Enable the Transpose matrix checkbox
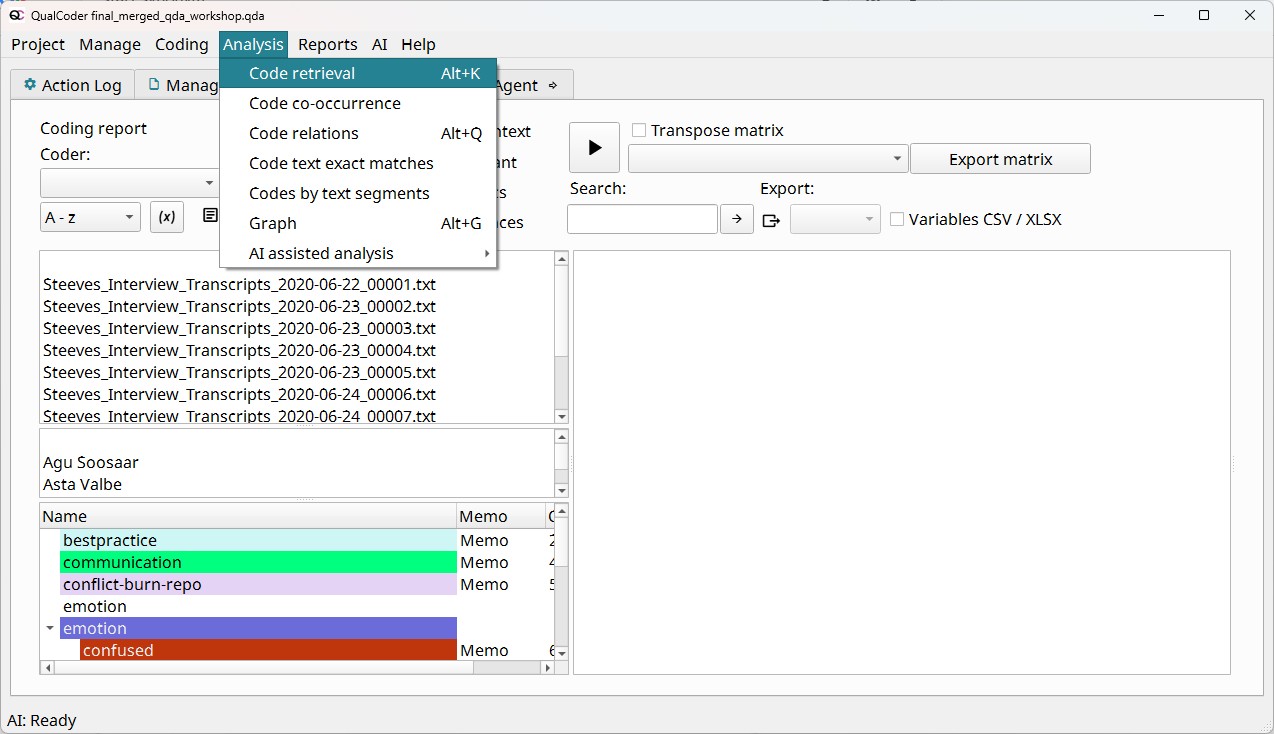The image size is (1274, 734). click(x=639, y=130)
